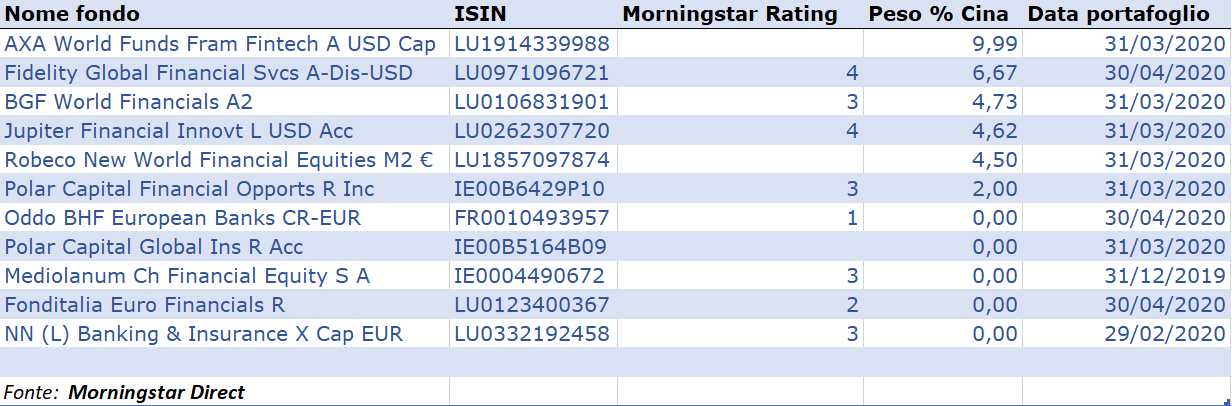
Task: Select BGF World Financials A2 fund
Action: (x=129, y=102)
